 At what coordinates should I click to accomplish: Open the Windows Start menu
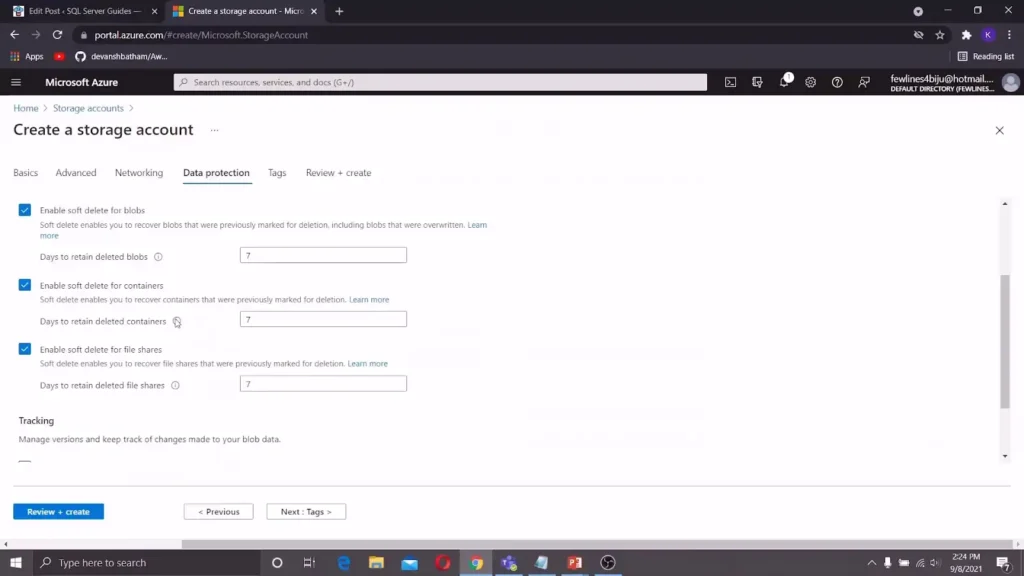tap(16, 562)
